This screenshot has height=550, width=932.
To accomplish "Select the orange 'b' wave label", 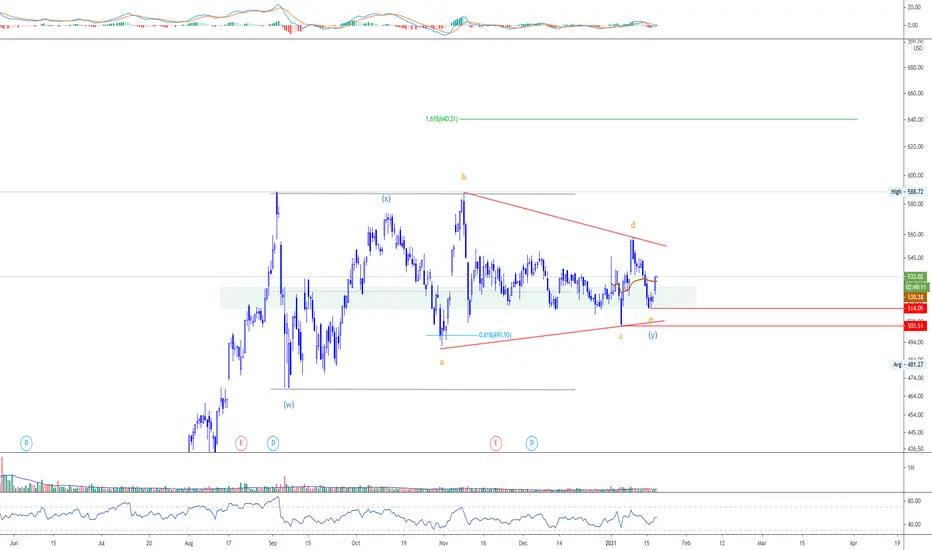I will click(464, 177).
